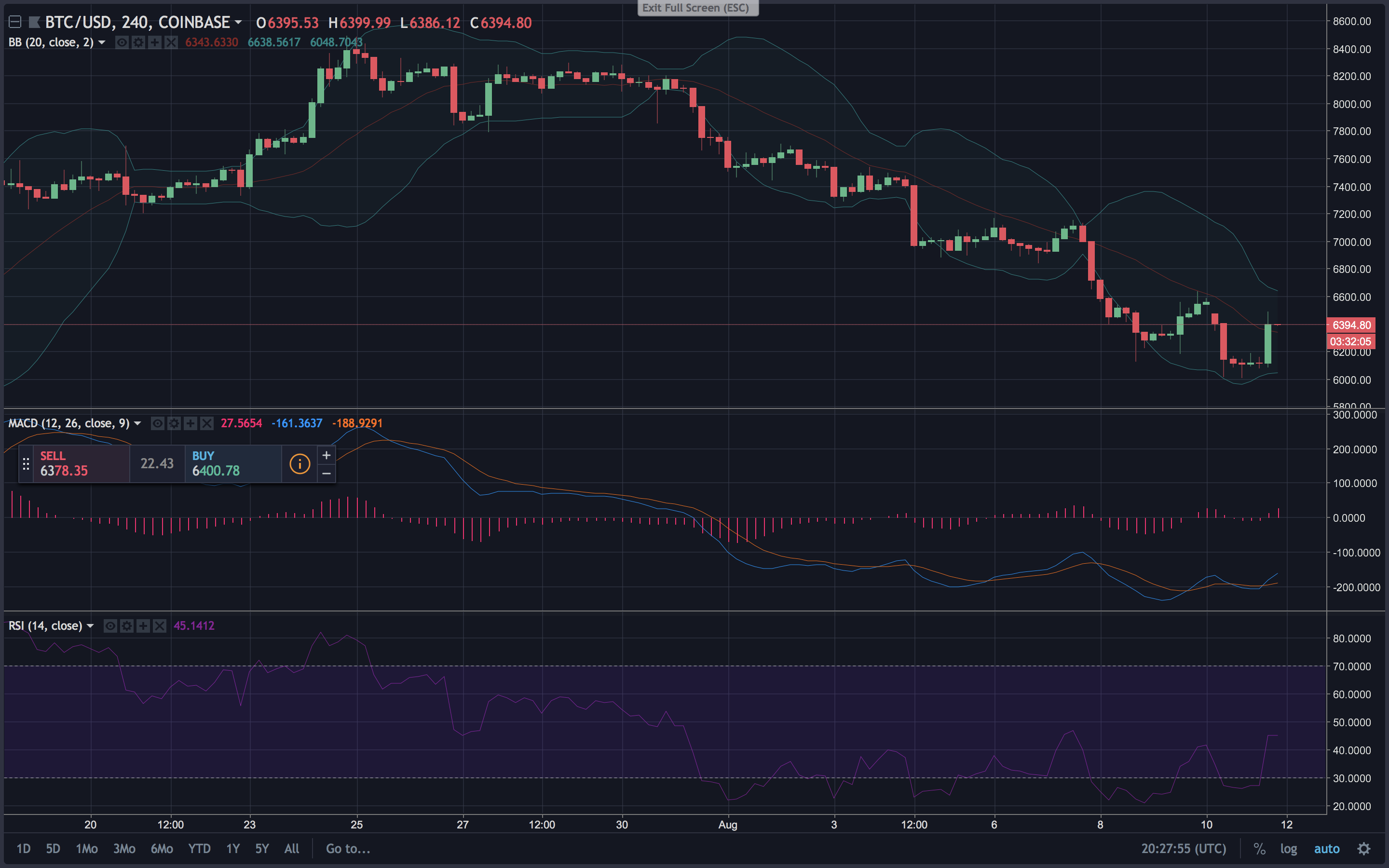Remove the RSI indicator with X
Viewport: 1389px width, 868px height.
(x=160, y=626)
